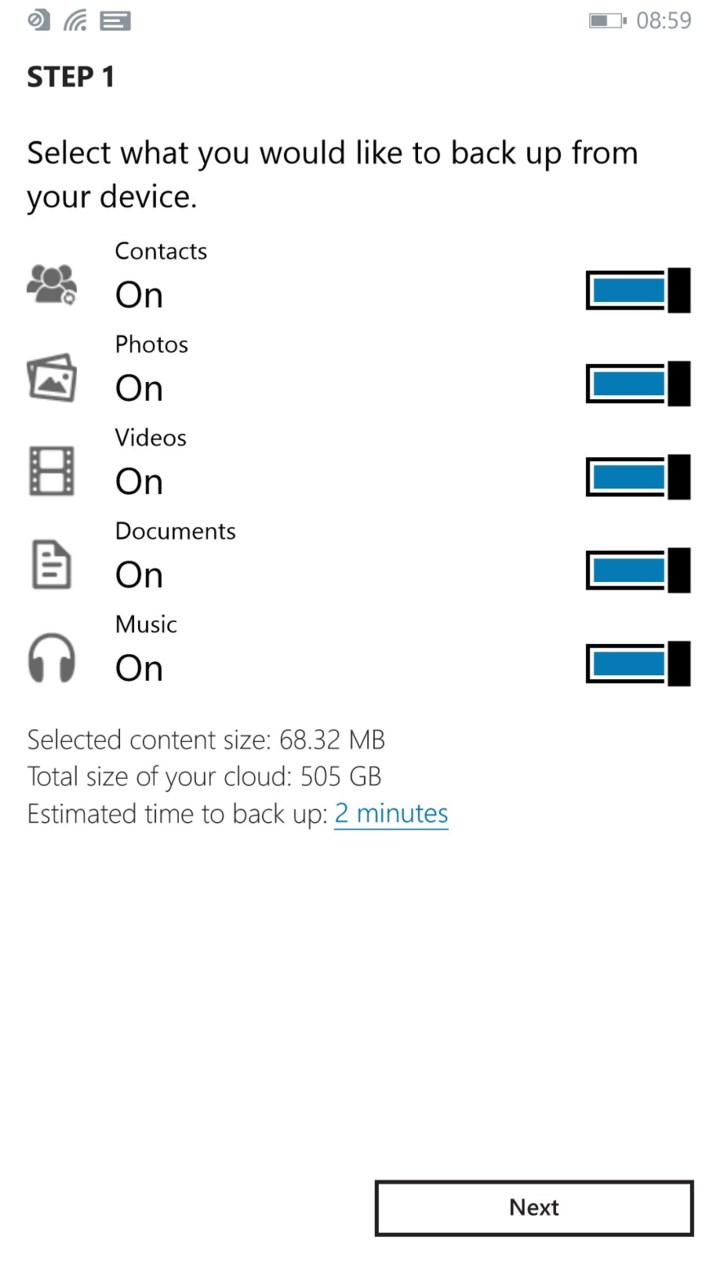
Task: Disable Documents backup switch
Action: (638, 570)
